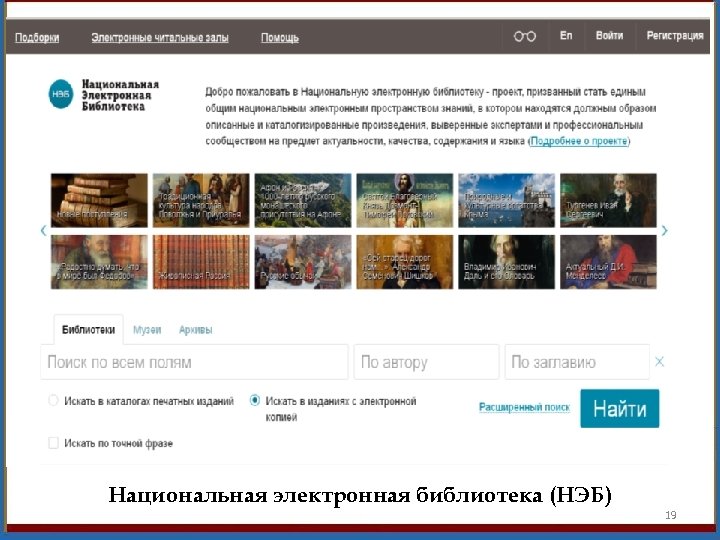Open the Расширенный поиск link
Image resolution: width=720 pixels, height=540 pixels.
tap(524, 407)
